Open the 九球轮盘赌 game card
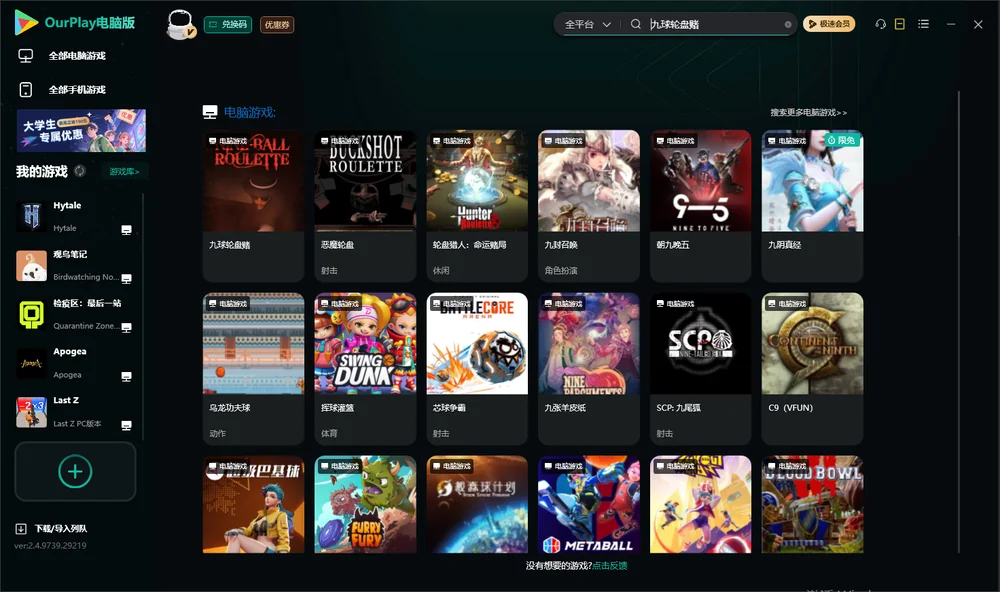 (253, 206)
